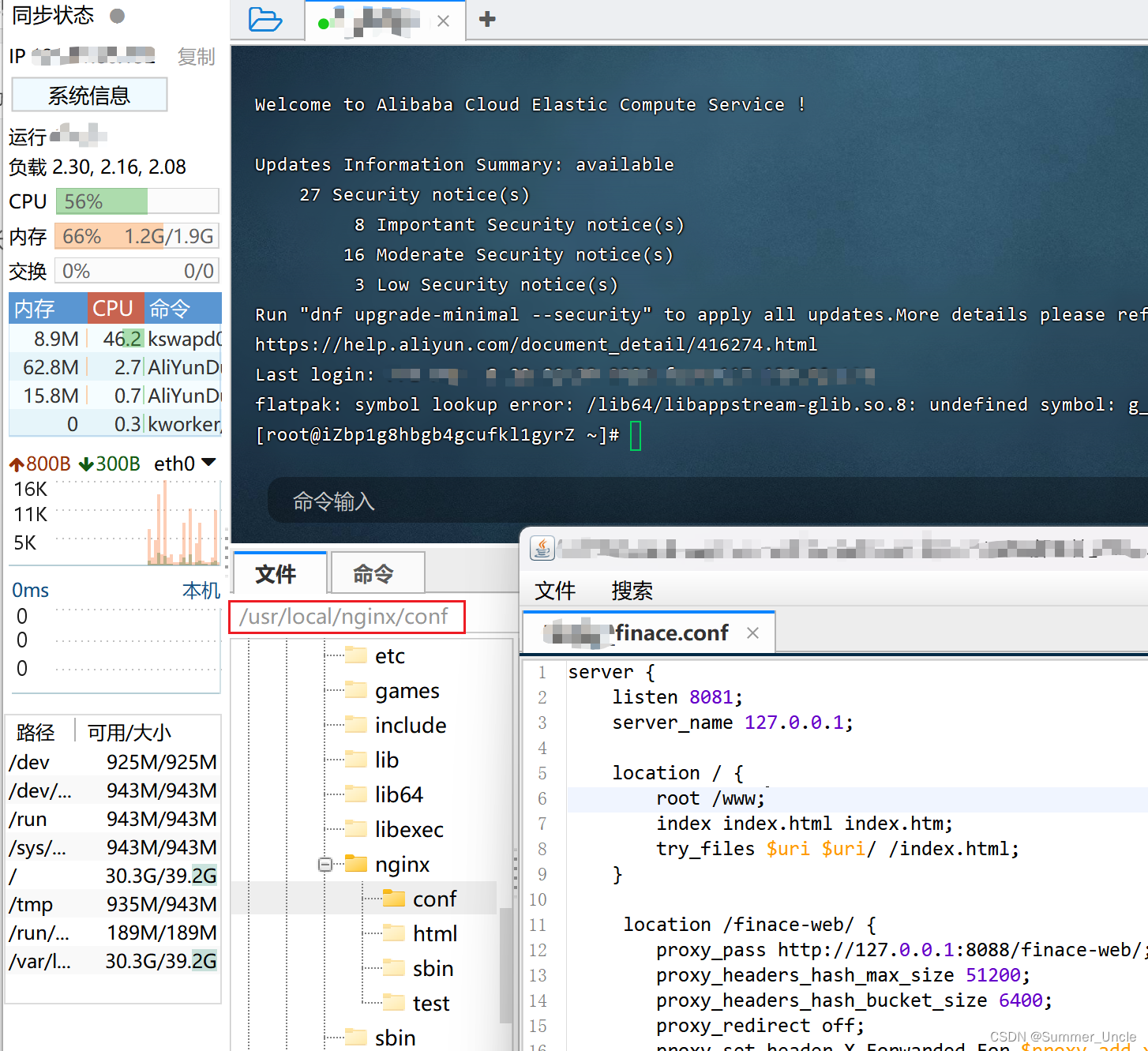
Task: Click line 6 'root /www;' in editor
Action: [x=710, y=798]
